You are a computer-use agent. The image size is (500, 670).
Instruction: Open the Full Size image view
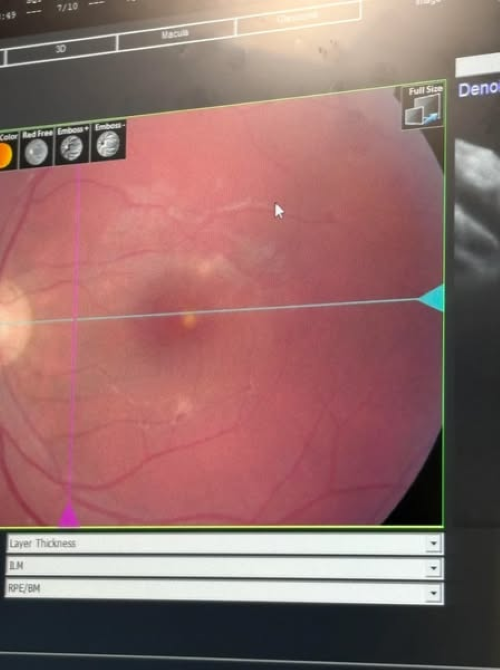[x=424, y=106]
